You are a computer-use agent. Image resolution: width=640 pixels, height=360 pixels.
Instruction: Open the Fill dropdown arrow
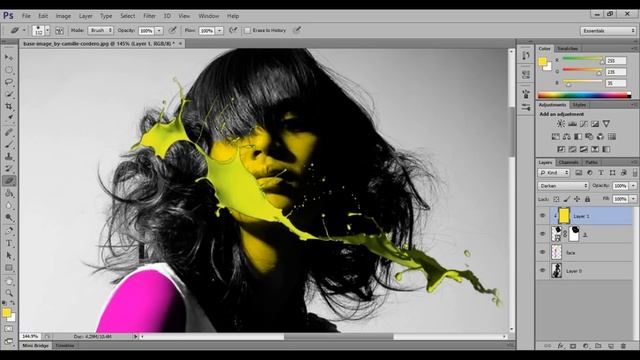coord(633,199)
